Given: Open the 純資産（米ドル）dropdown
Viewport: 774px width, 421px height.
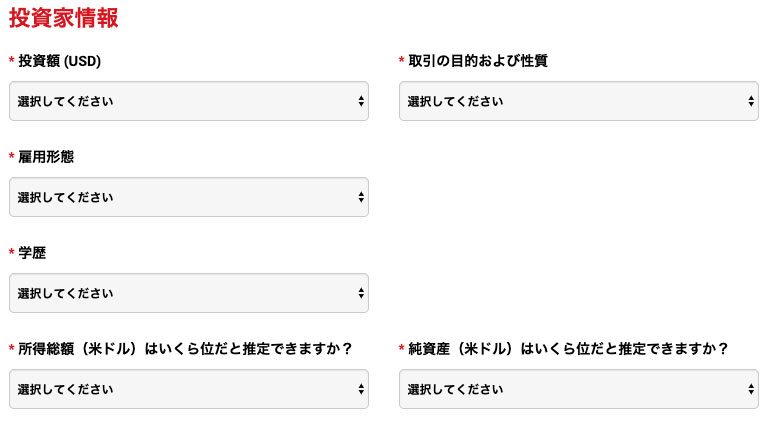Looking at the screenshot, I should (x=579, y=389).
